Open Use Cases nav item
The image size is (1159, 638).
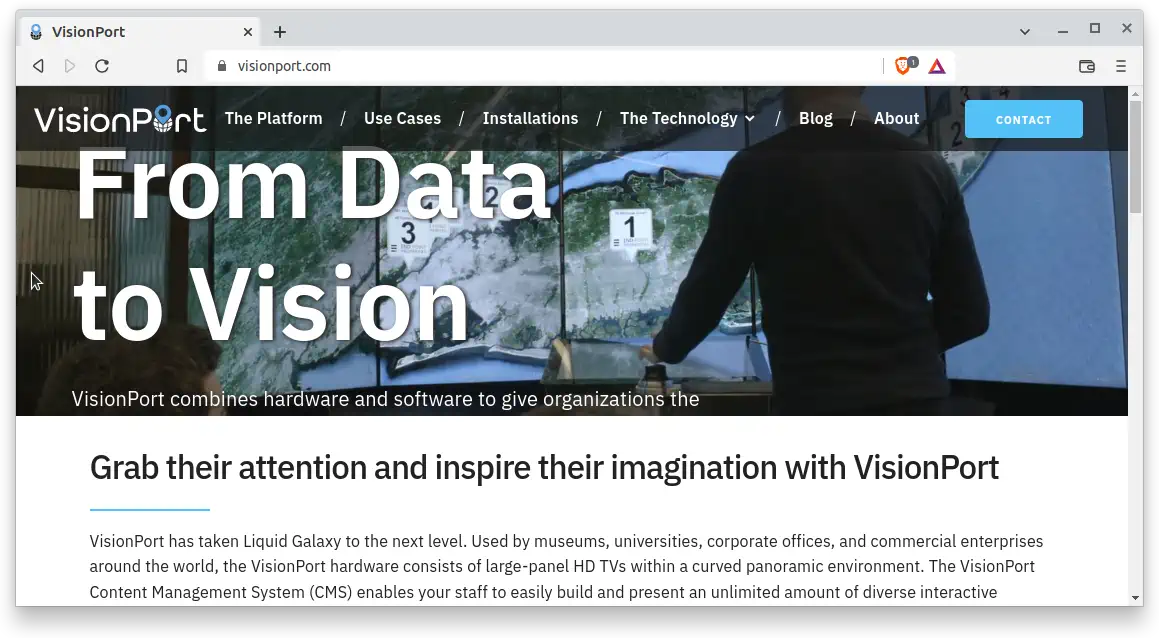[x=402, y=118]
